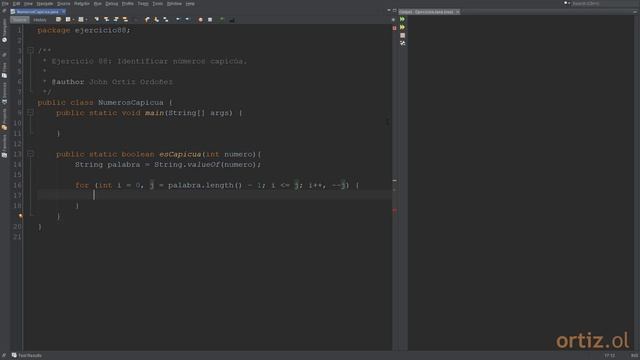Minimize the Output window group

[x=635, y=12]
